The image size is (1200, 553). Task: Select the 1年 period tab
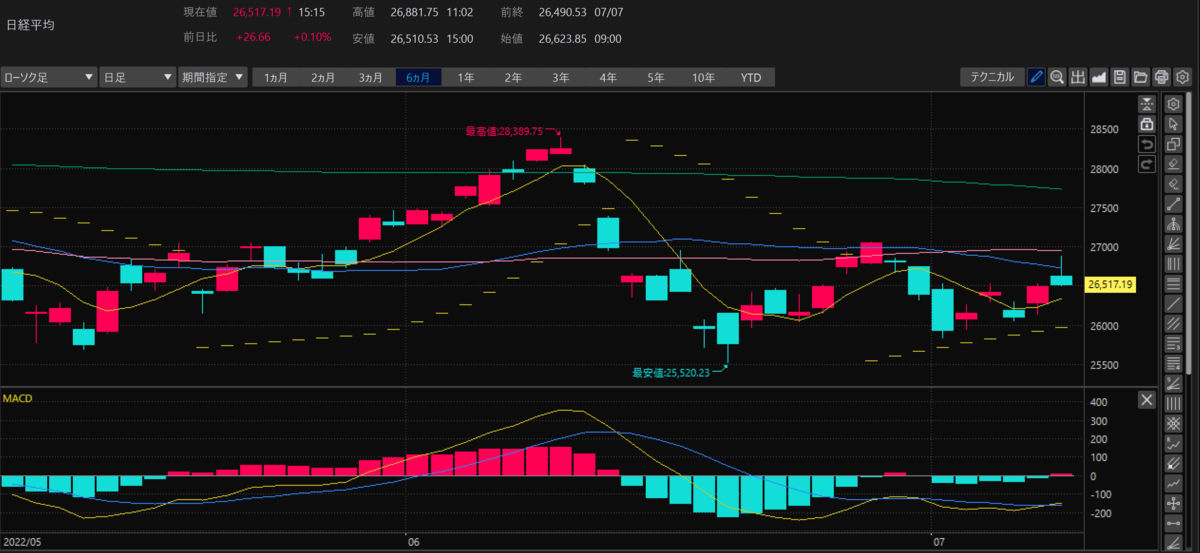466,77
